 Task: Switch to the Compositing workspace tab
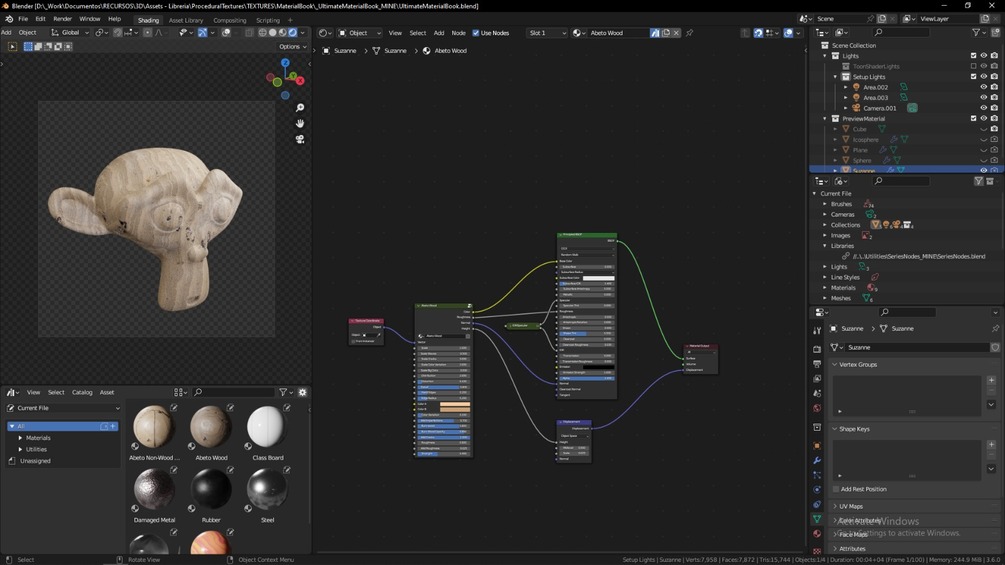(229, 20)
